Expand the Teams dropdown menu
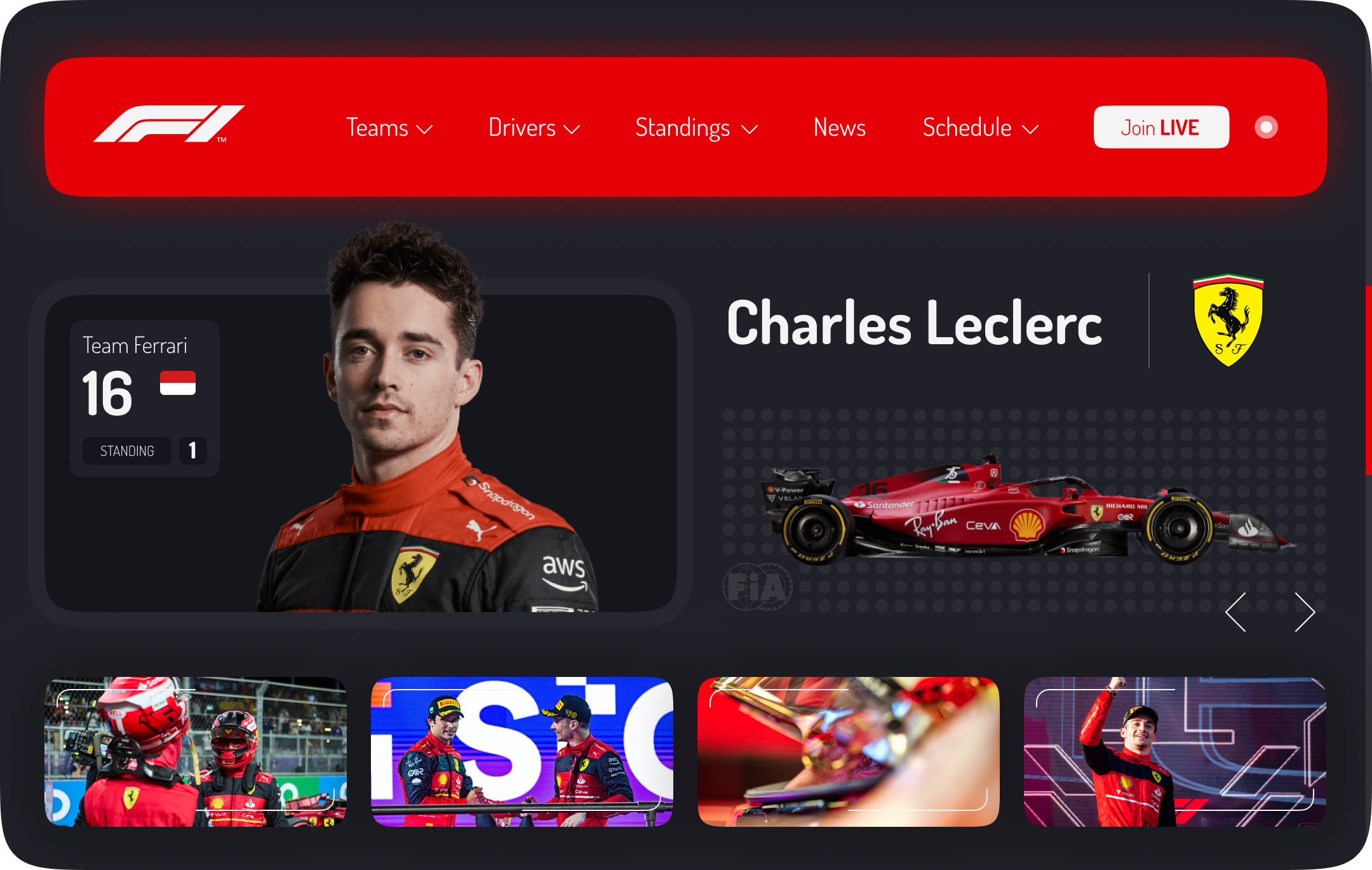This screenshot has height=870, width=1372. 389,128
